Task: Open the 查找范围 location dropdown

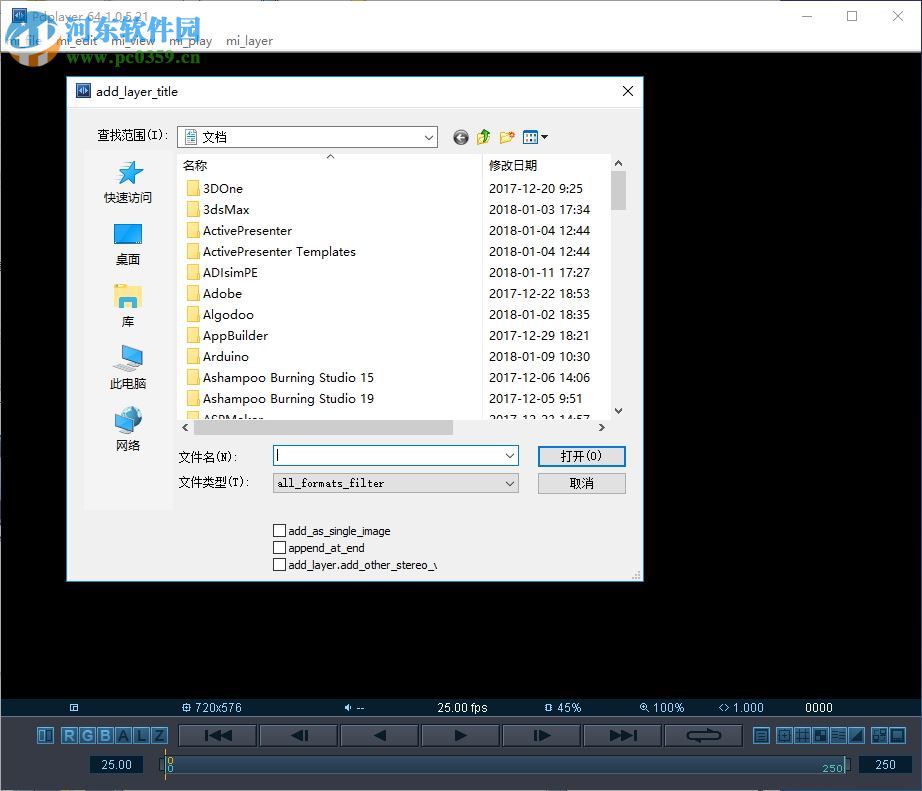Action: pyautogui.click(x=428, y=137)
